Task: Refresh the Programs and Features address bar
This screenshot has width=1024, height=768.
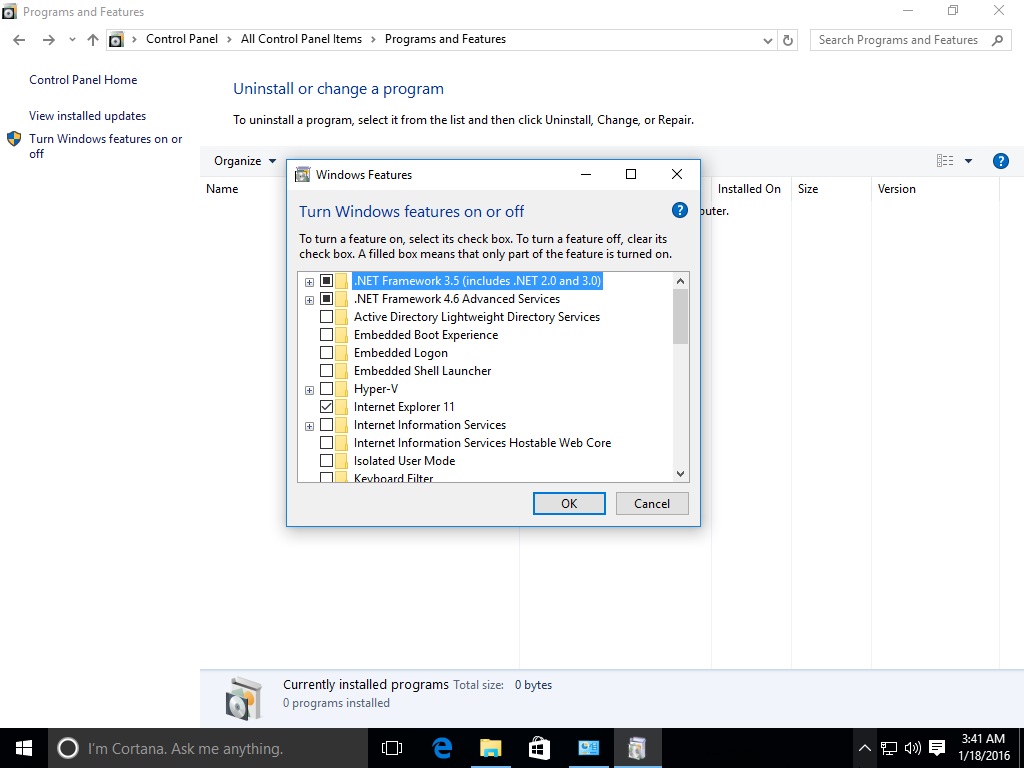Action: (x=788, y=40)
